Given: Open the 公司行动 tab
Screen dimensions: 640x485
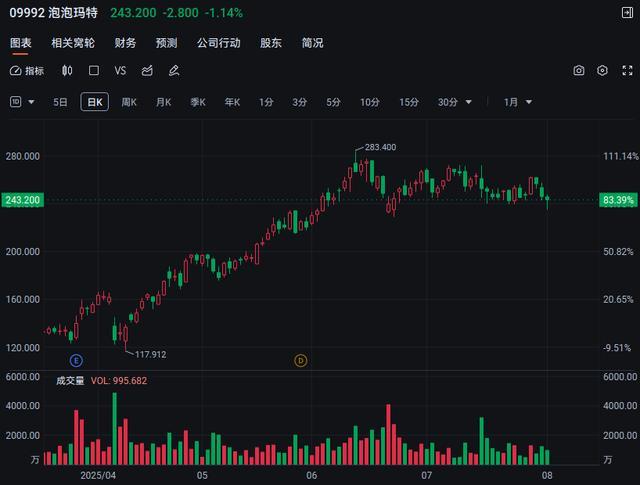Looking at the screenshot, I should point(218,43).
